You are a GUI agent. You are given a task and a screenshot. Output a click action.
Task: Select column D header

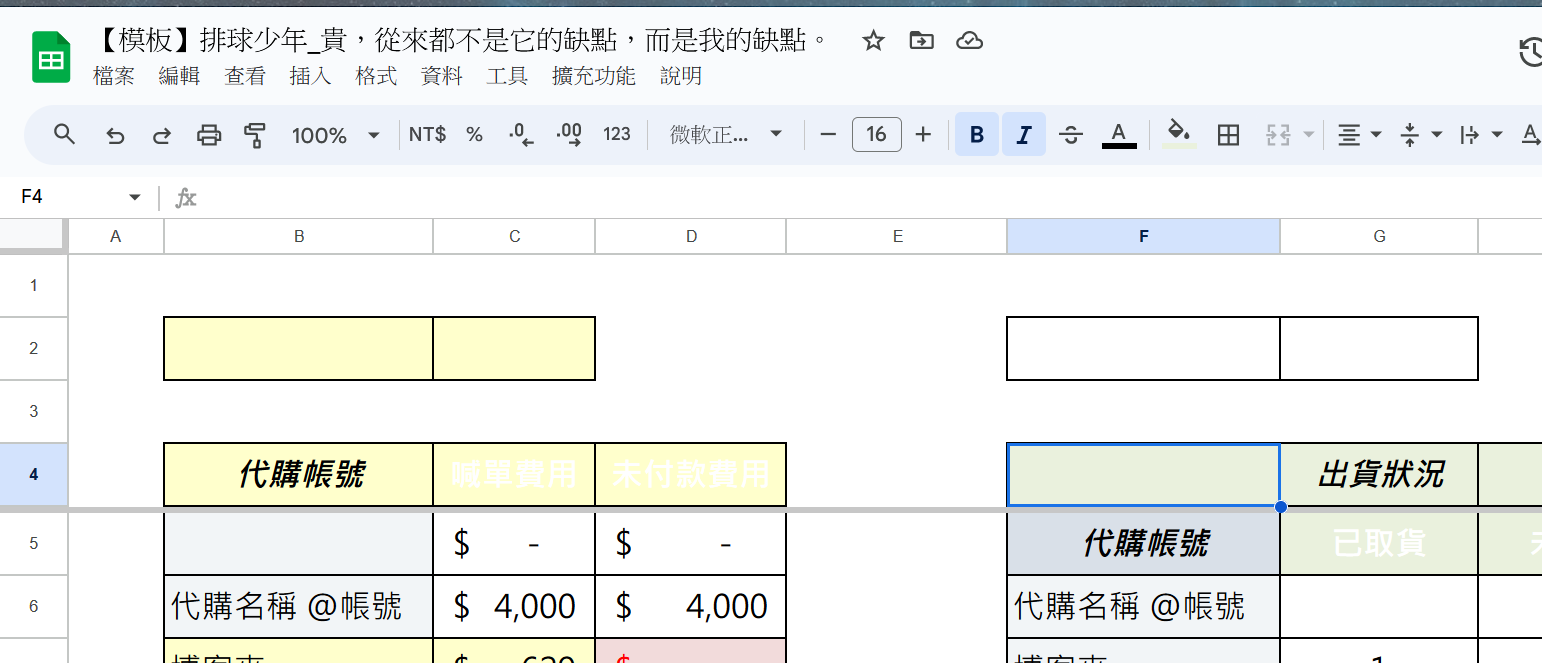click(691, 236)
